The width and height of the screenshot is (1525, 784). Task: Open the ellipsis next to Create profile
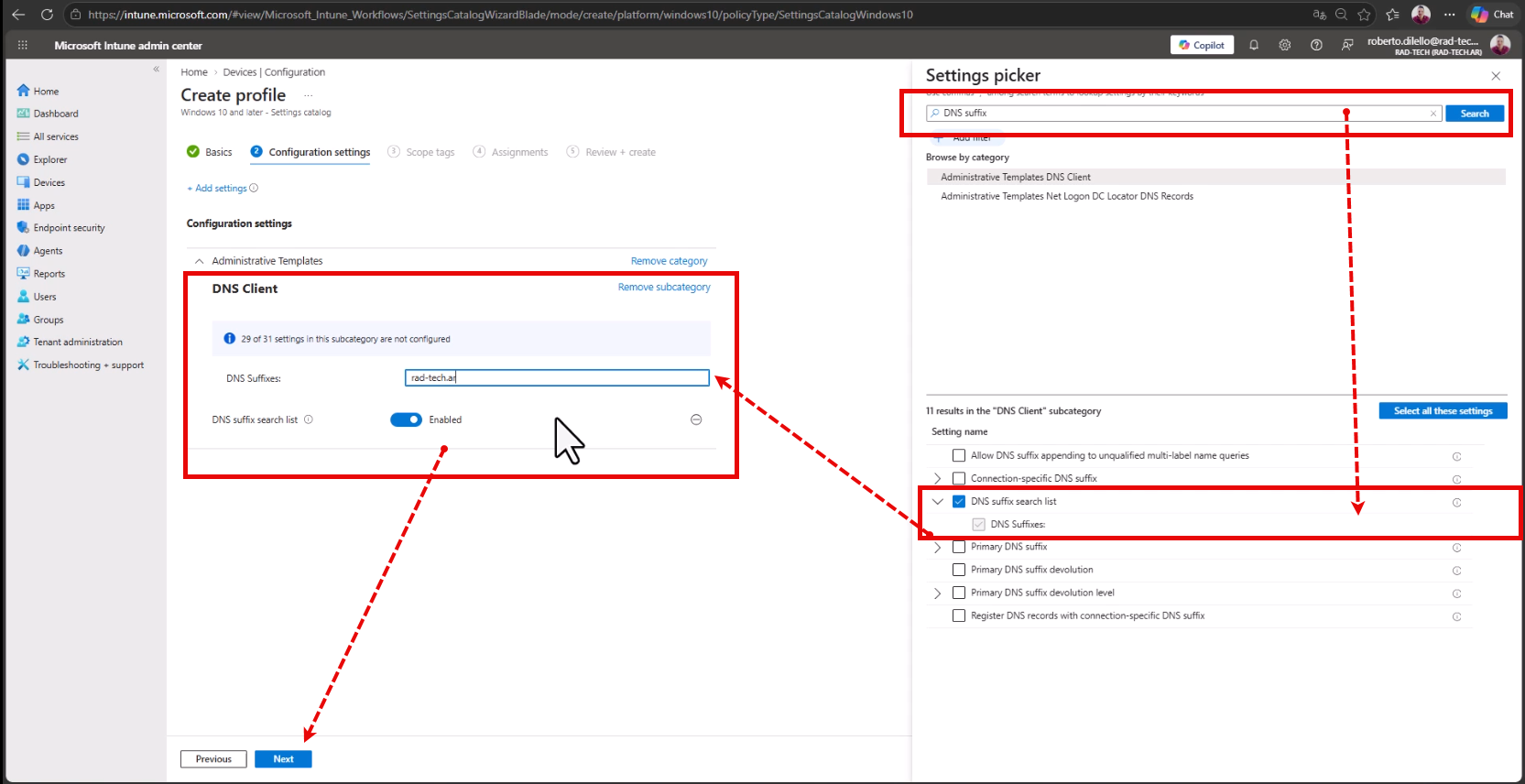pyautogui.click(x=309, y=95)
